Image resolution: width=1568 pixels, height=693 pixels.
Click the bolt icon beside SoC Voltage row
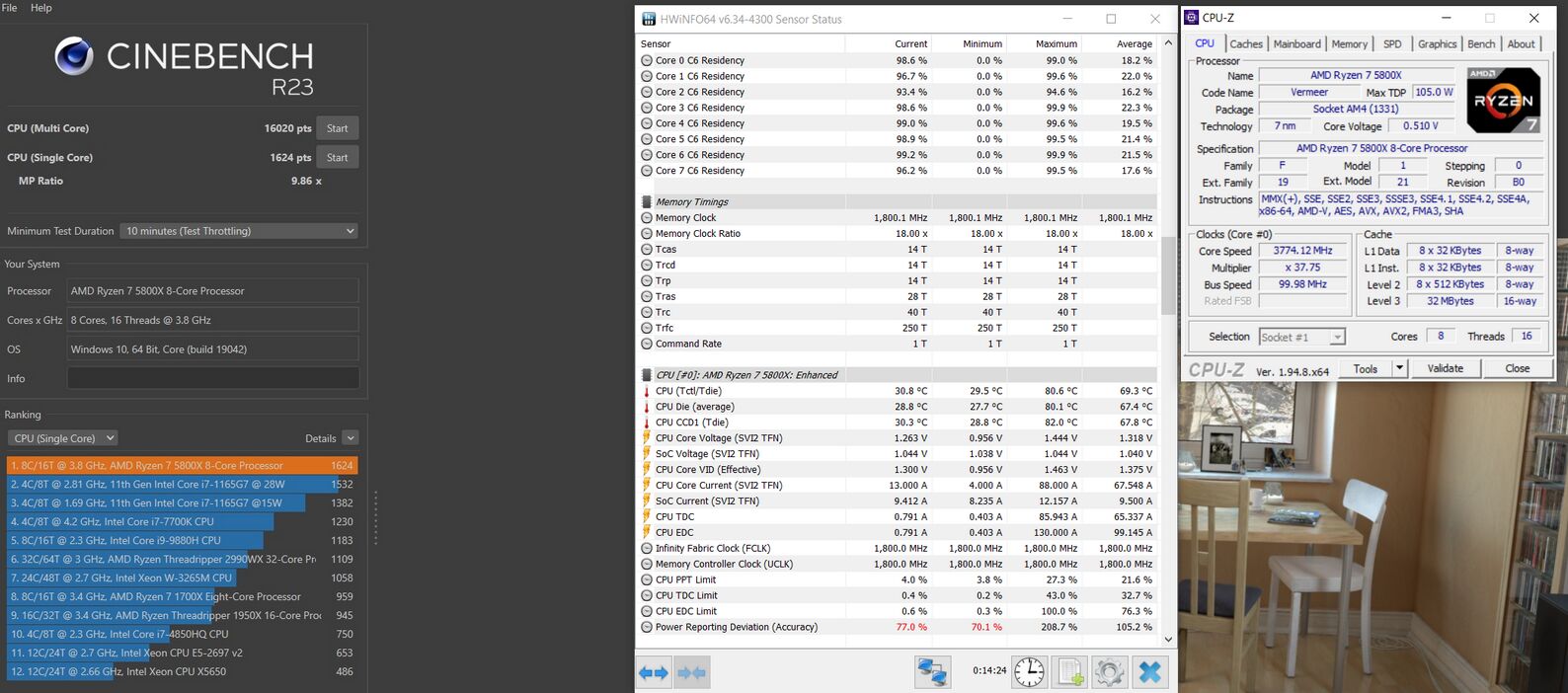pyautogui.click(x=647, y=454)
